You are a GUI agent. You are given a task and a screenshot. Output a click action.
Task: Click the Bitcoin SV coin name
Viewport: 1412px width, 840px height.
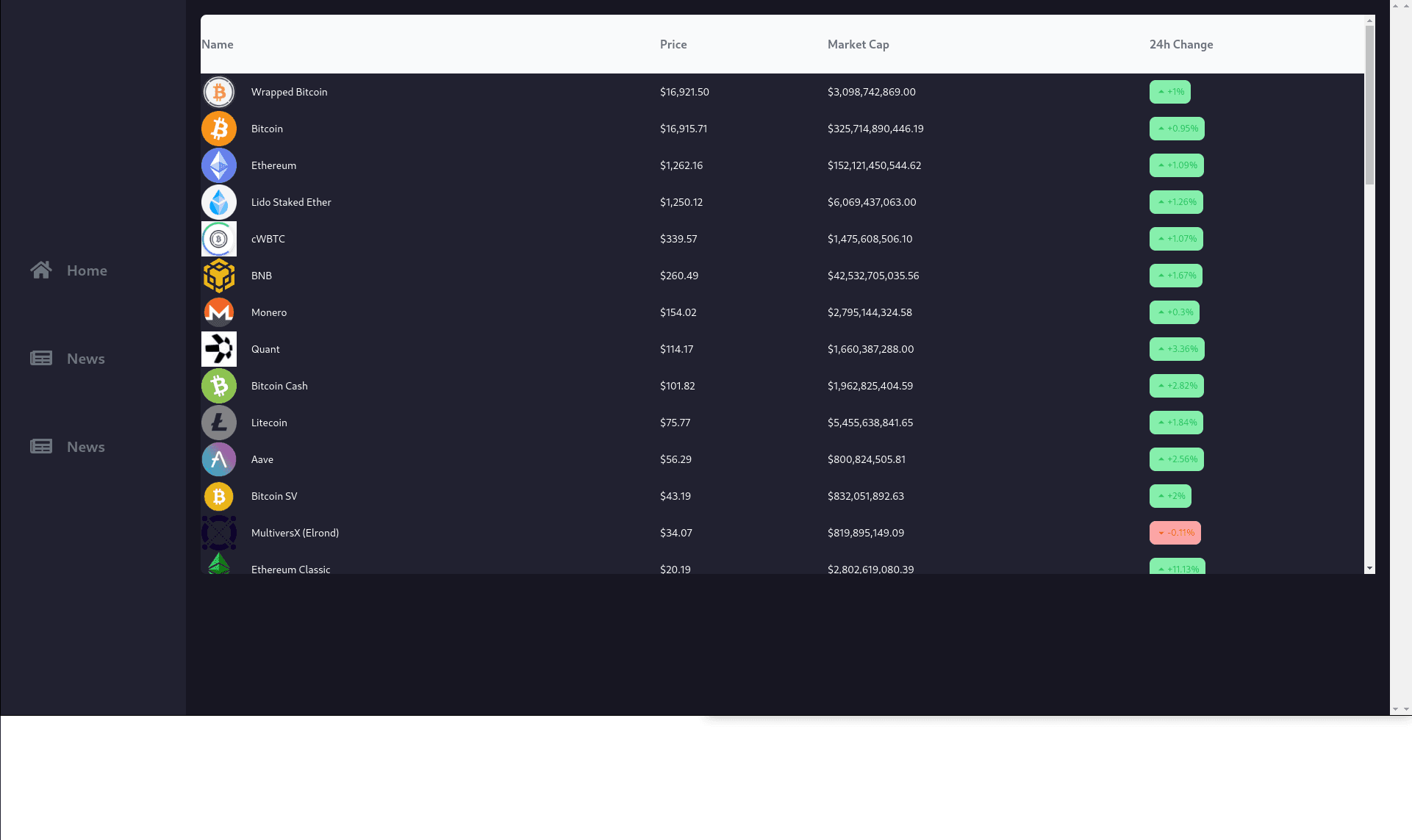pyautogui.click(x=274, y=496)
